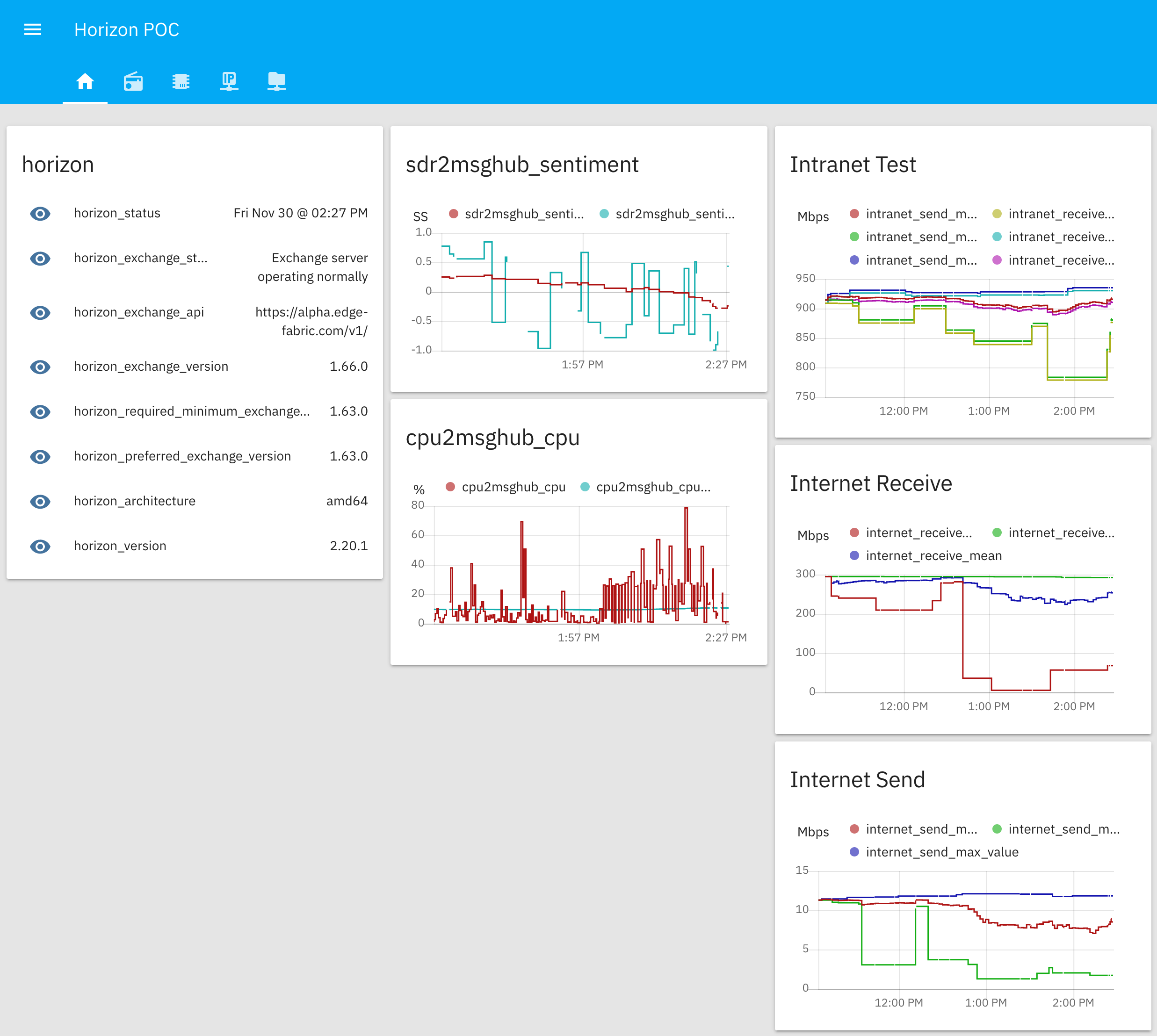Click the 1.66.0 exchange version value
This screenshot has height=1036, width=1157.
348,366
